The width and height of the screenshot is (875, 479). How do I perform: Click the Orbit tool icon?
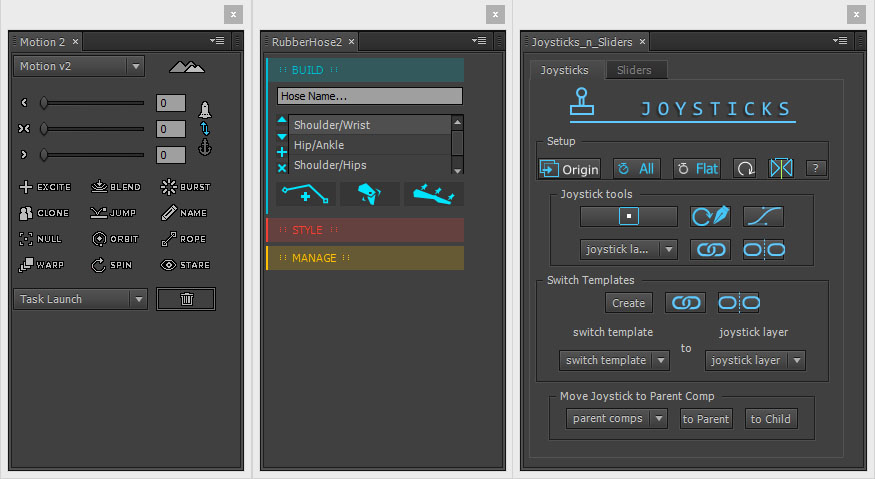pyautogui.click(x=115, y=239)
